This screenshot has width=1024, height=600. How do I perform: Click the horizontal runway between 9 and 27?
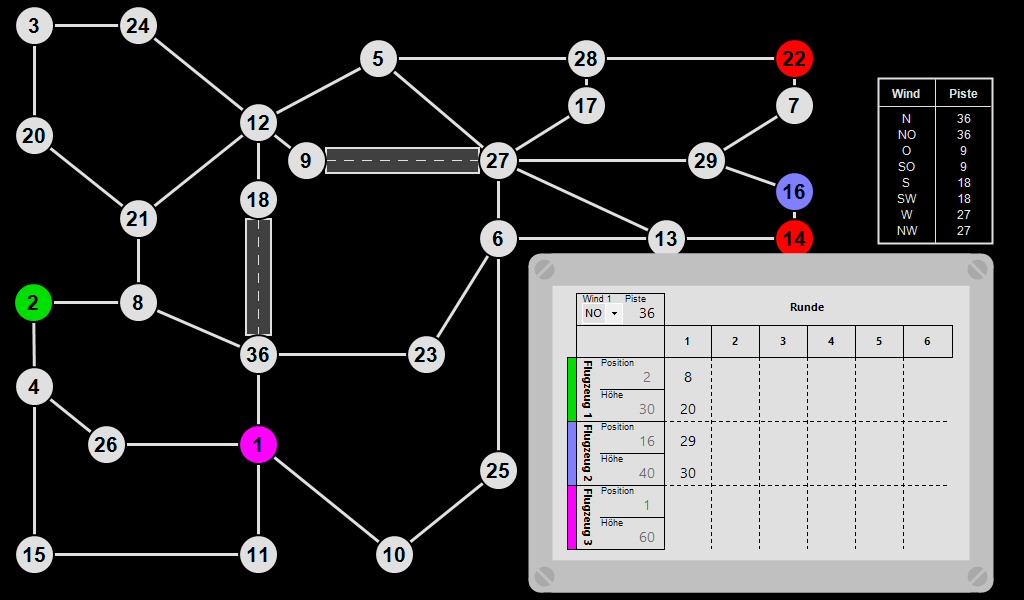[402, 161]
